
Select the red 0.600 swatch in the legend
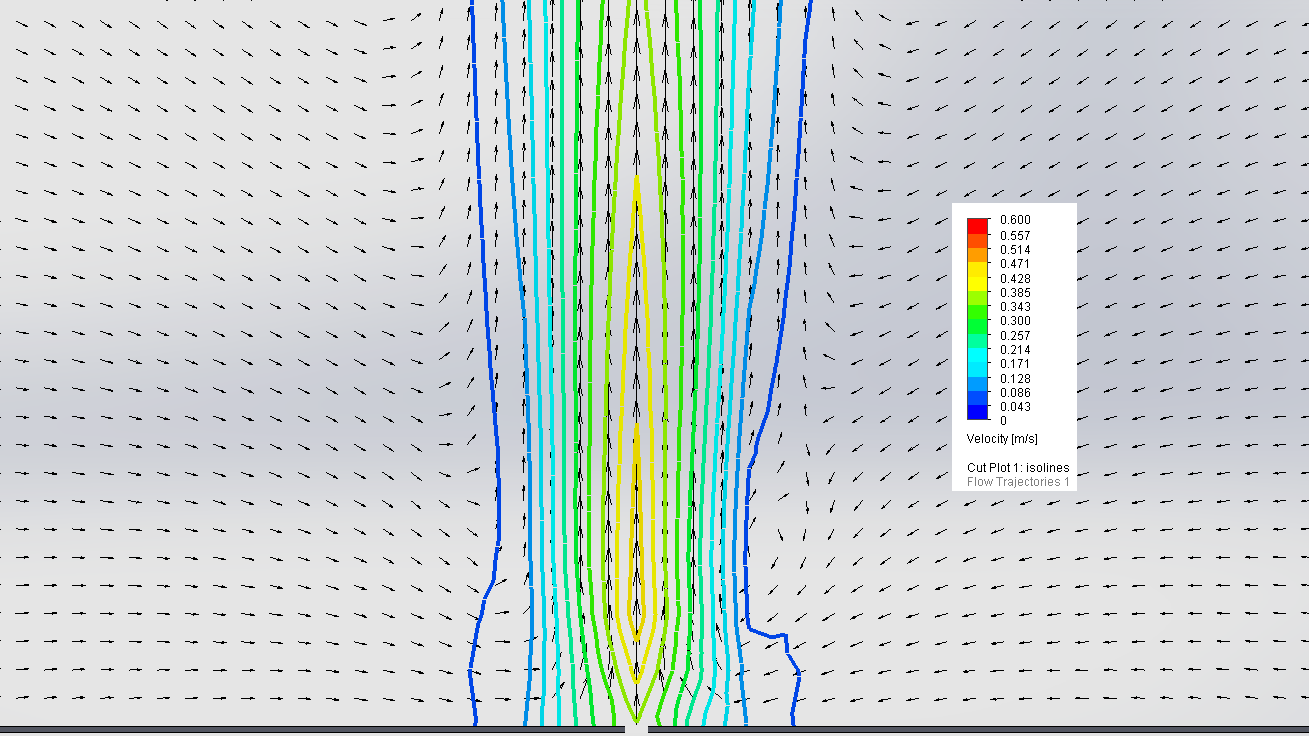click(977, 224)
